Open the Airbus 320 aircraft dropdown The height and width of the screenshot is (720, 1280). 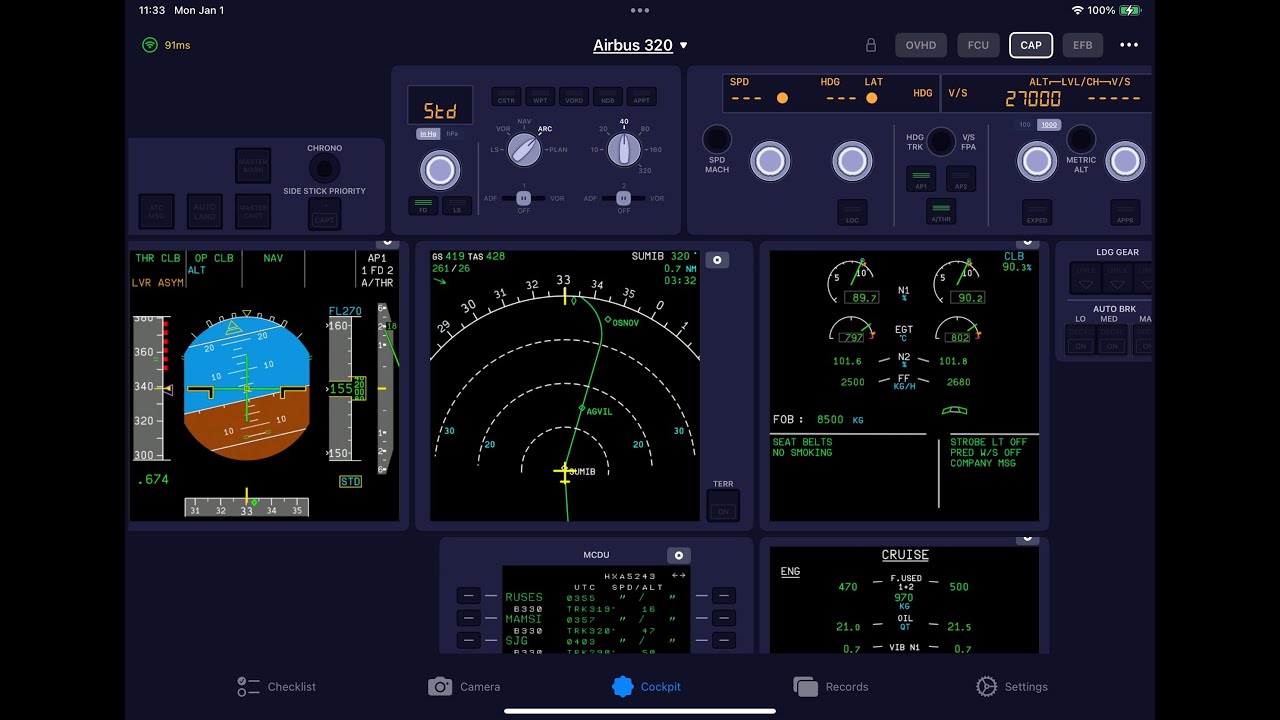pos(640,45)
